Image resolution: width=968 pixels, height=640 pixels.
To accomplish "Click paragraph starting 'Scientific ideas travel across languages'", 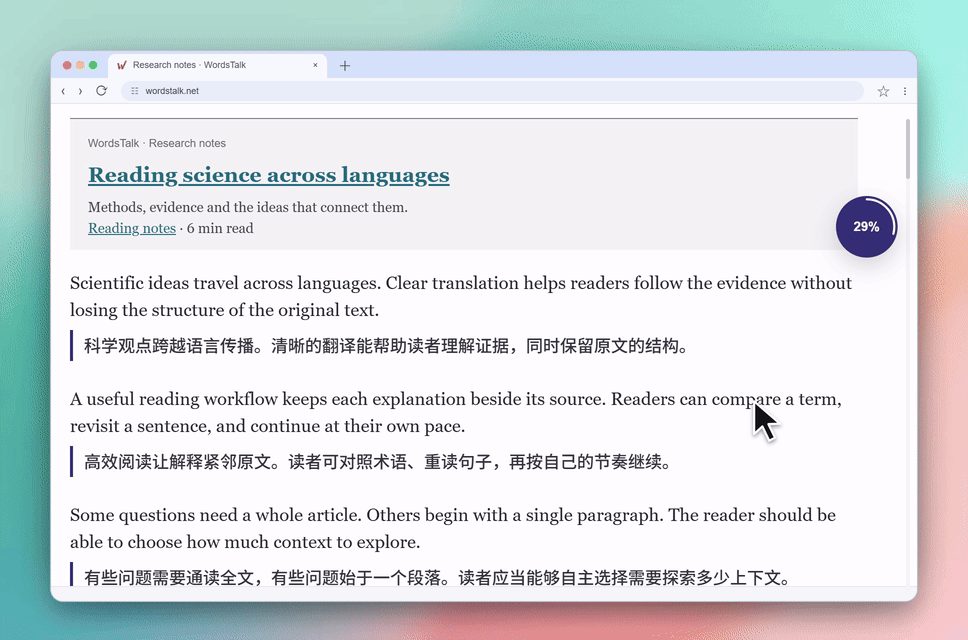I will [x=461, y=296].
